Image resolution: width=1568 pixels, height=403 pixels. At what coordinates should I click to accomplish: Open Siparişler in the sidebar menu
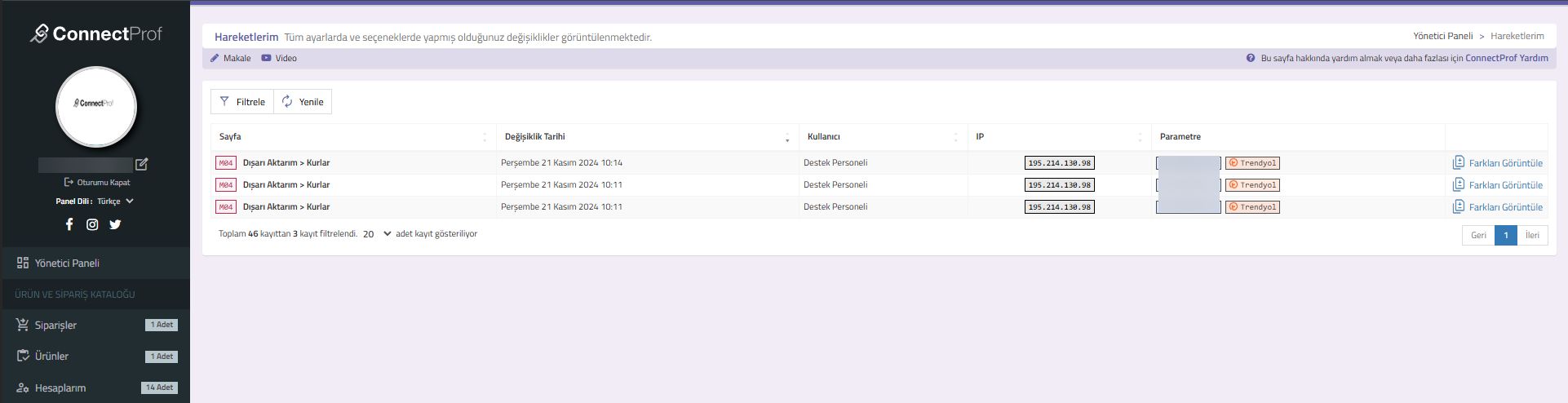(55, 325)
